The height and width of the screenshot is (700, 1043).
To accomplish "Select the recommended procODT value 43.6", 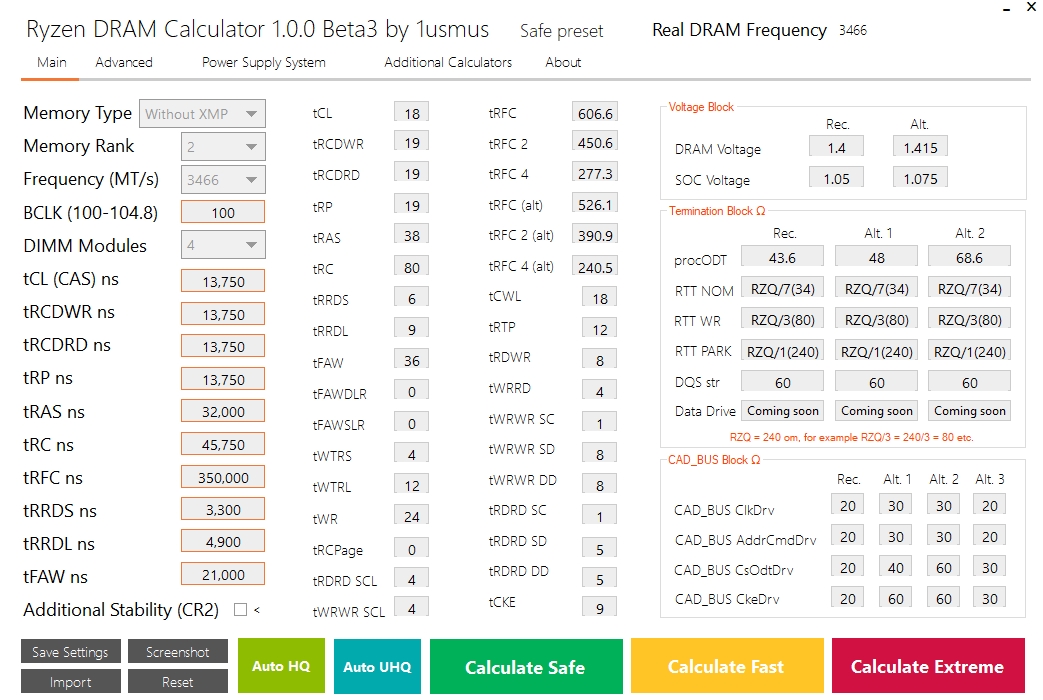I will (x=782, y=258).
